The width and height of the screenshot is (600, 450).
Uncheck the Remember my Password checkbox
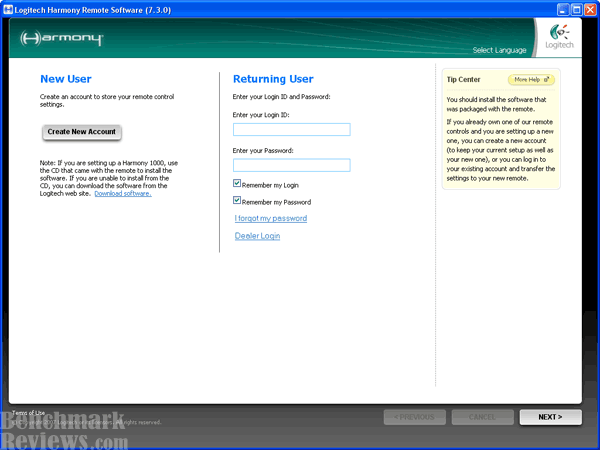point(237,201)
